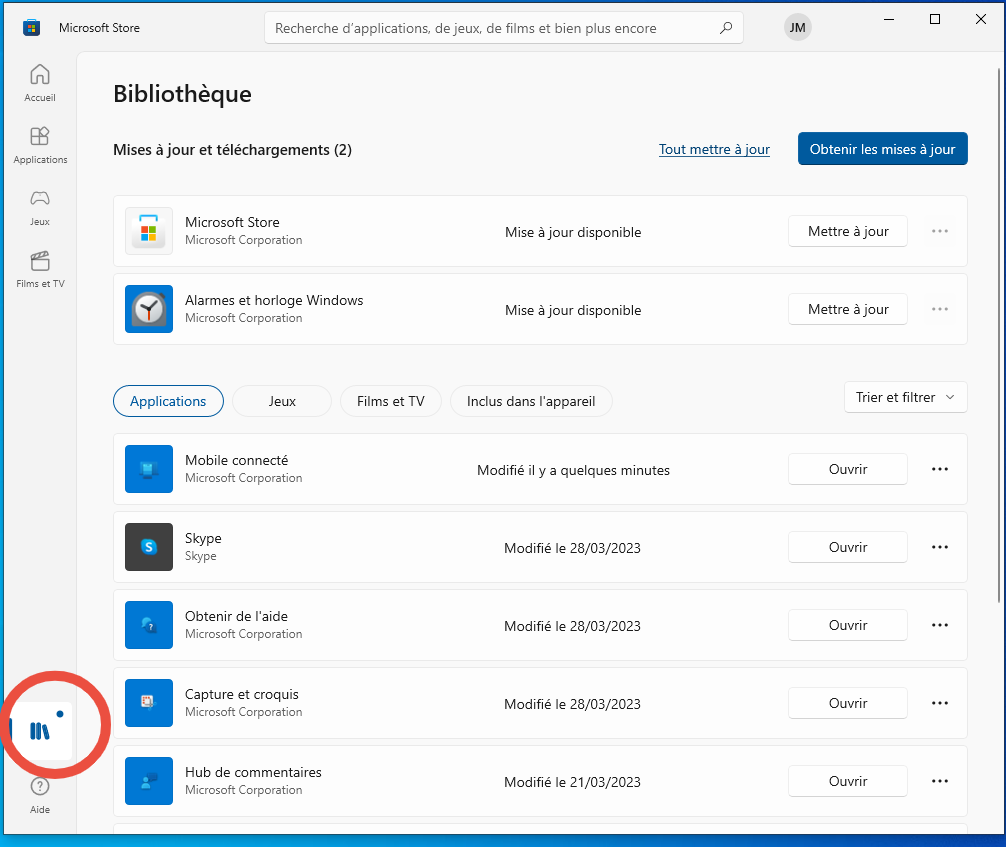Minimize the Microsoft Store window
The image size is (1006, 847).
[889, 19]
